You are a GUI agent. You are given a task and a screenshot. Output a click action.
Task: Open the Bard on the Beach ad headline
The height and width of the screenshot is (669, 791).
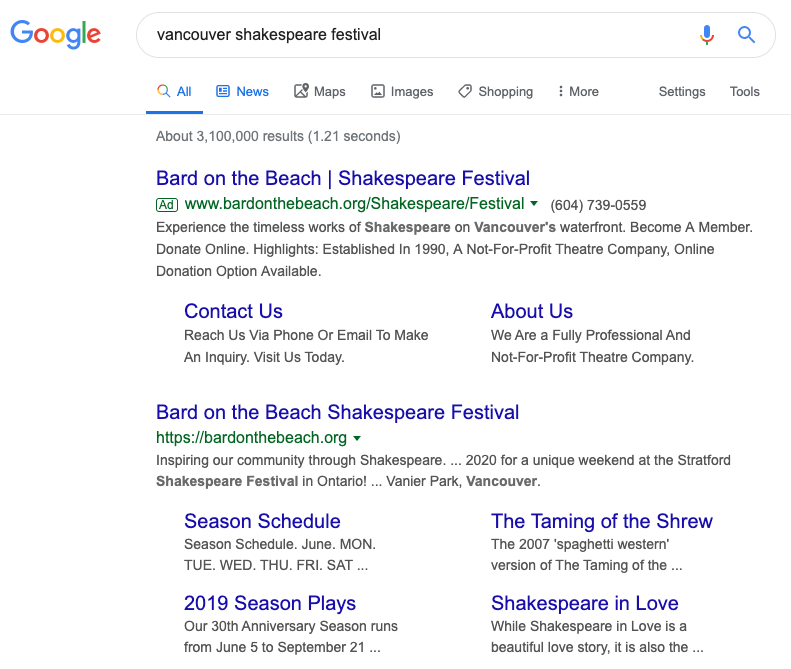[x=343, y=178]
